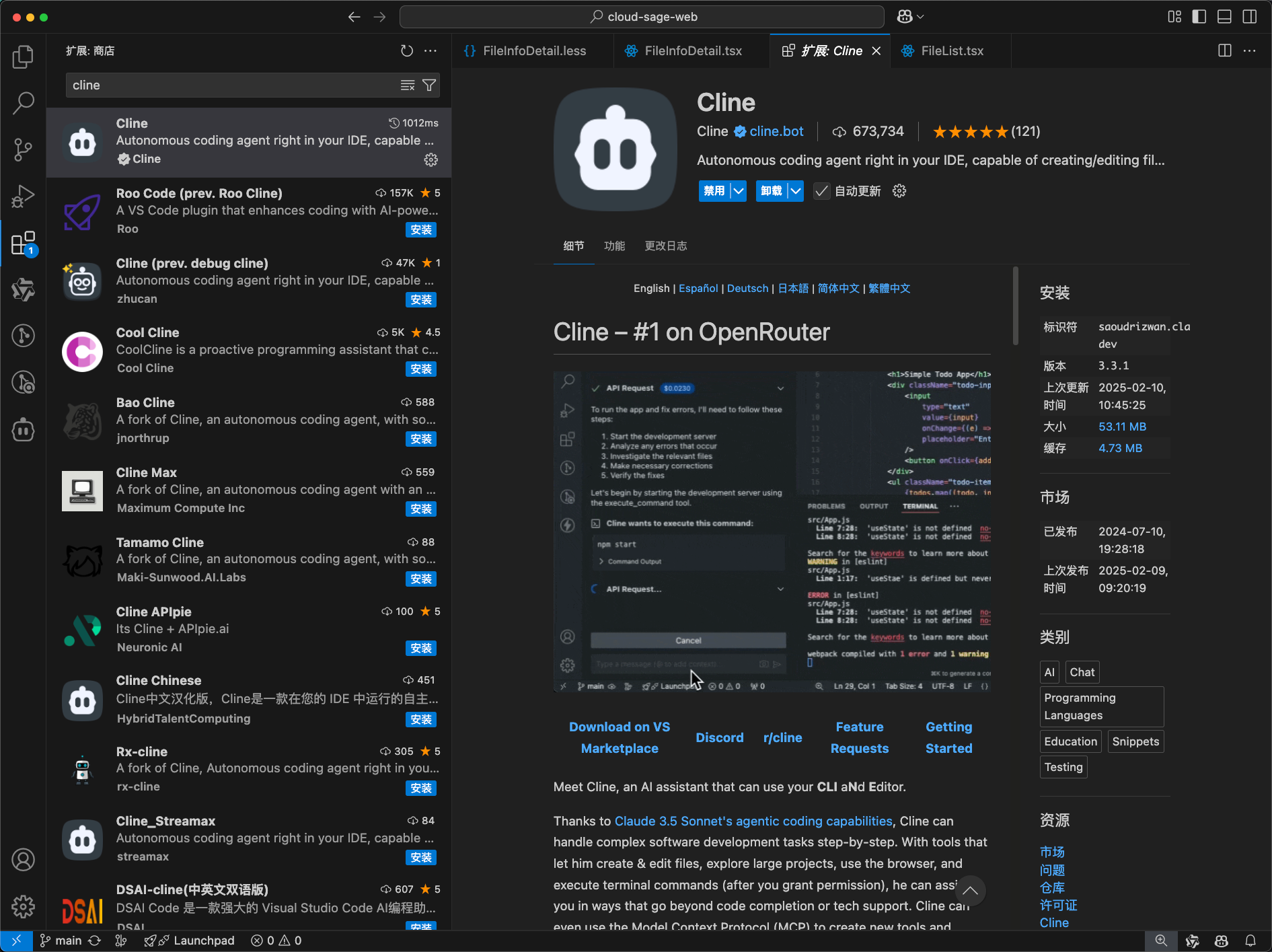The width and height of the screenshot is (1272, 952).
Task: Expand the uninstall button dropdown arrow
Action: click(796, 191)
